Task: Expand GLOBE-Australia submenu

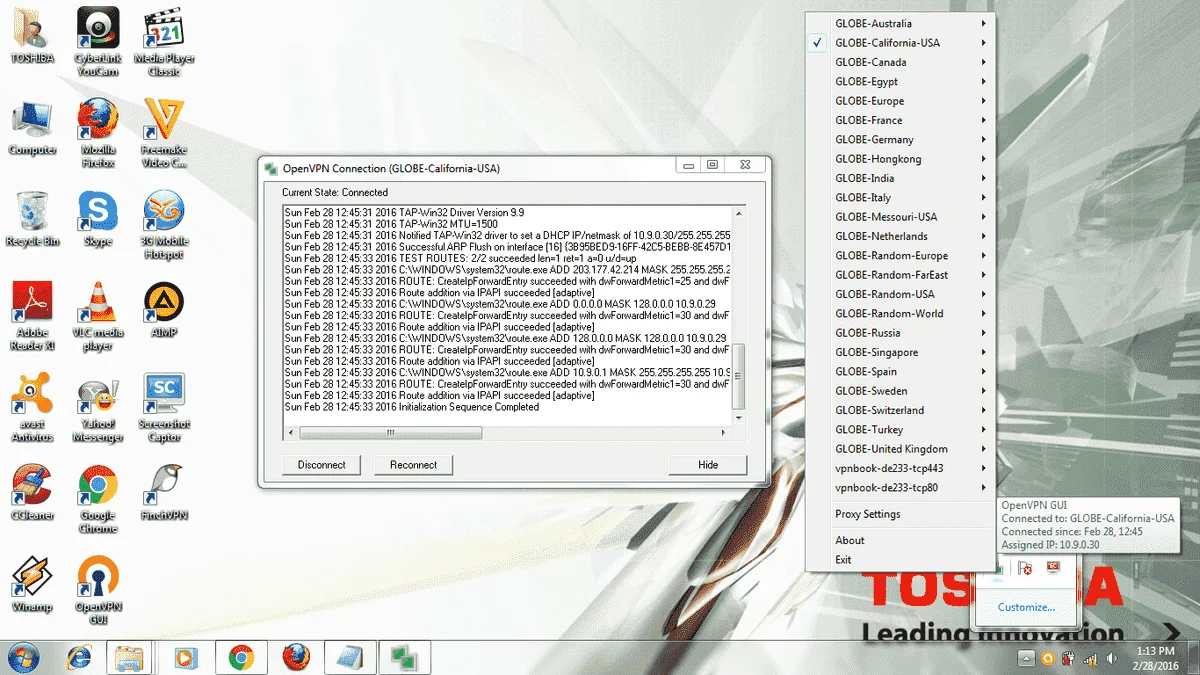Action: [901, 23]
